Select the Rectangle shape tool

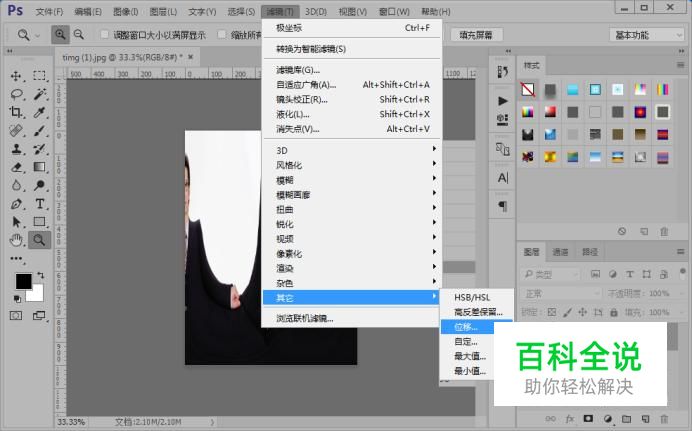coord(39,222)
